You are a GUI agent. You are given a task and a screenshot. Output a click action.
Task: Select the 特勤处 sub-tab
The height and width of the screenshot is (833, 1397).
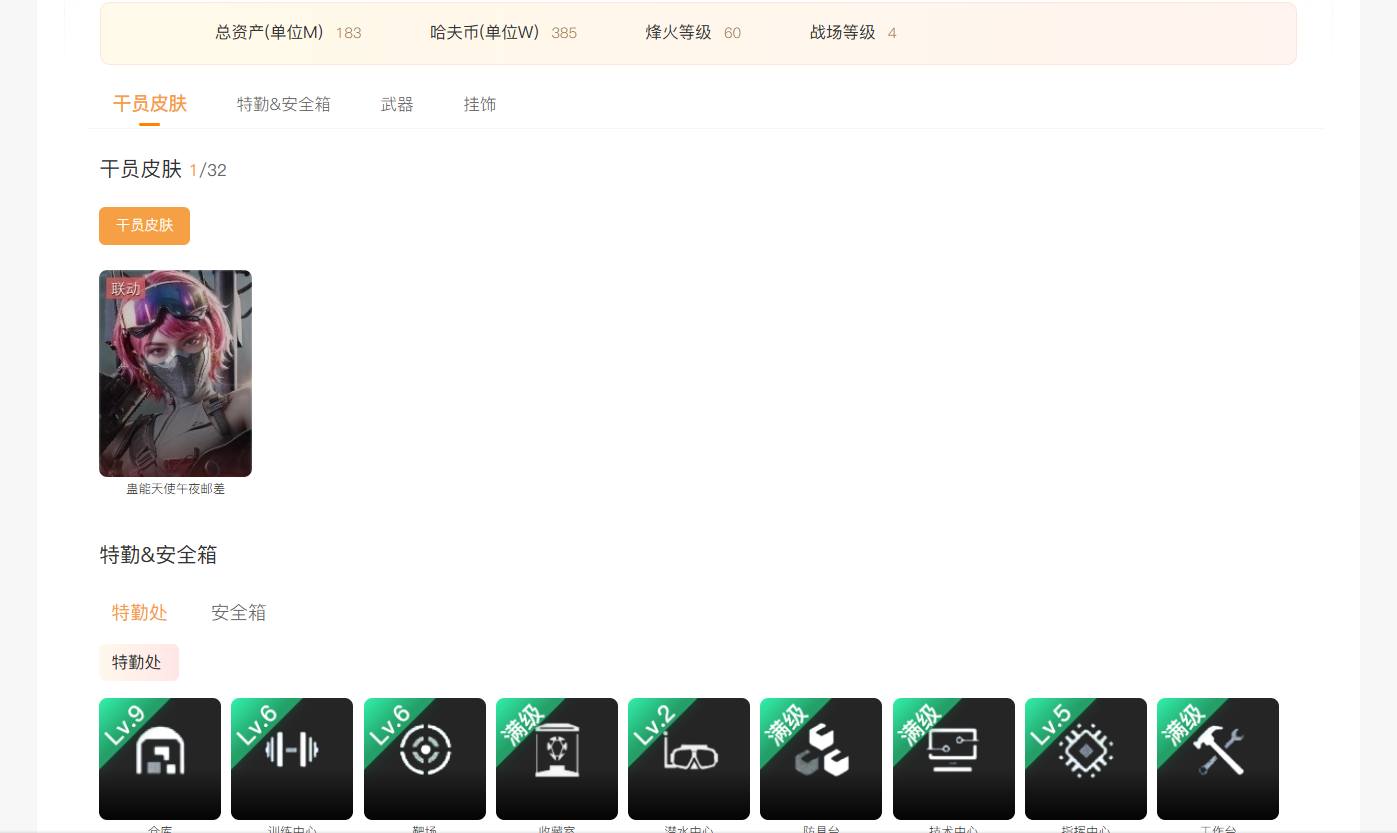point(140,612)
